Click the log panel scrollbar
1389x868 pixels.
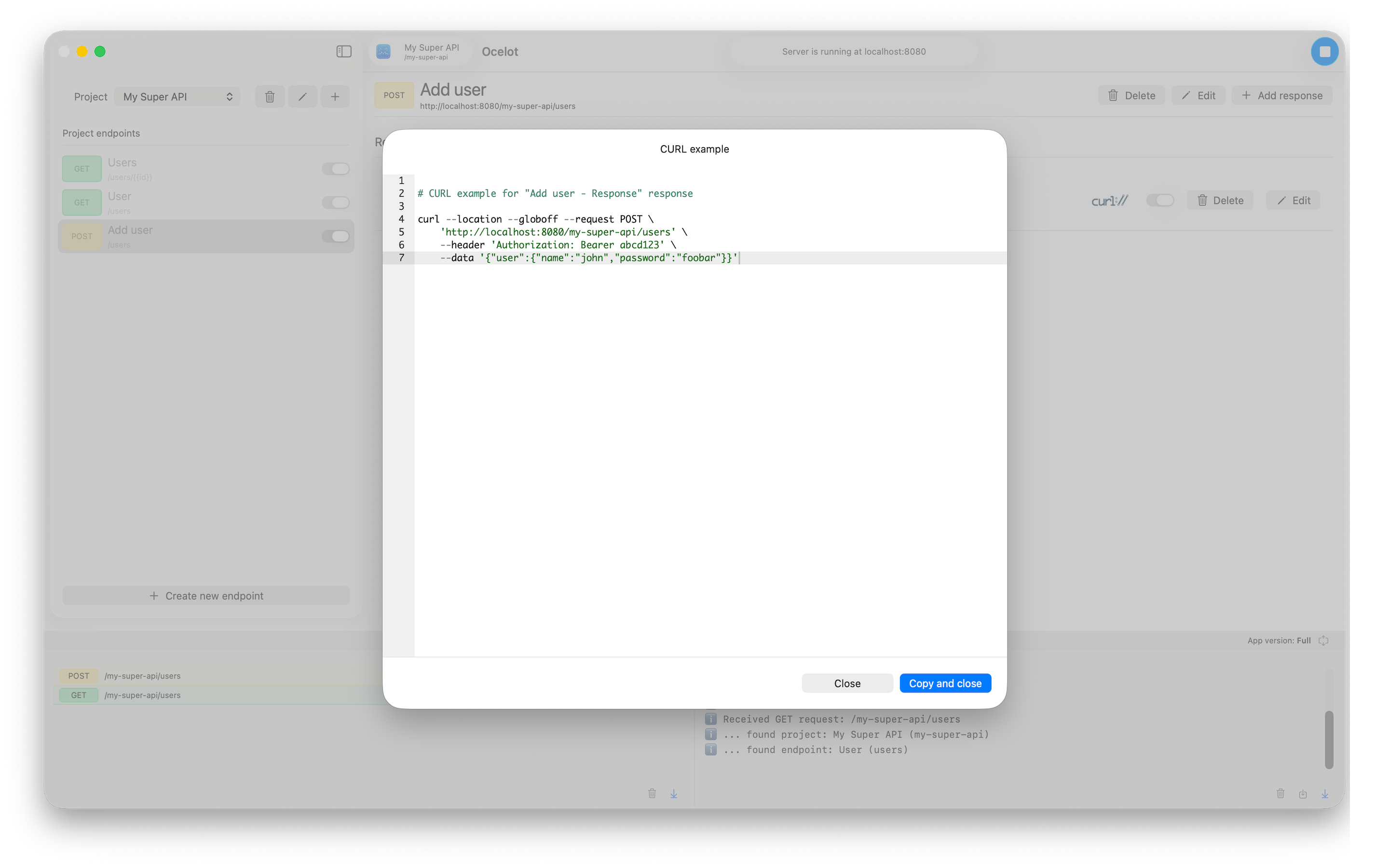coord(1328,740)
